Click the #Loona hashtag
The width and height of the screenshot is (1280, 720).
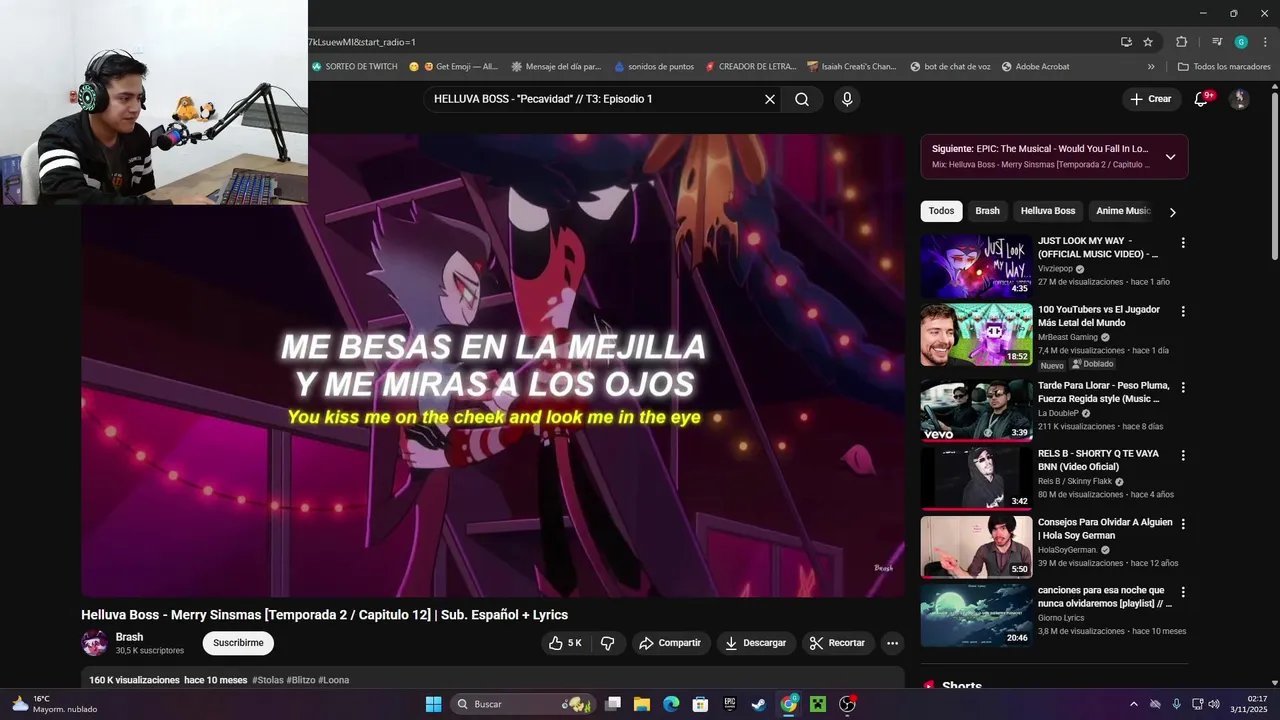[334, 680]
